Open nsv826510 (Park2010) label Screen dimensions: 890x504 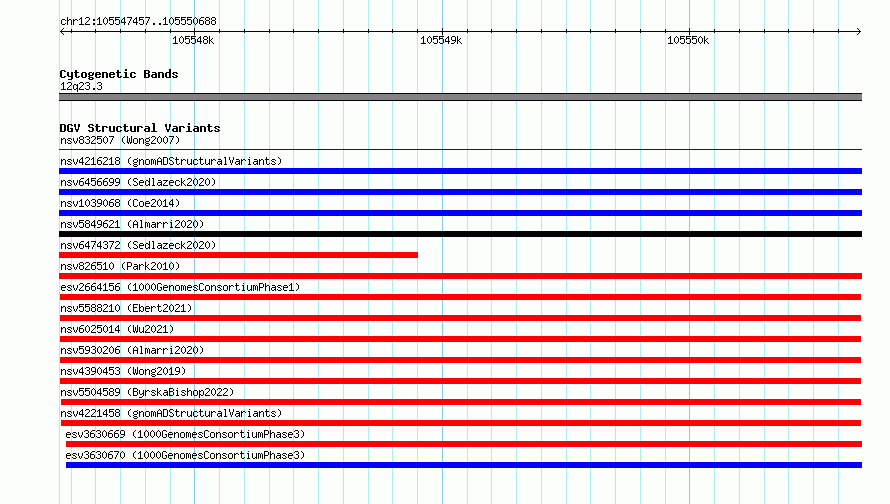120,266
